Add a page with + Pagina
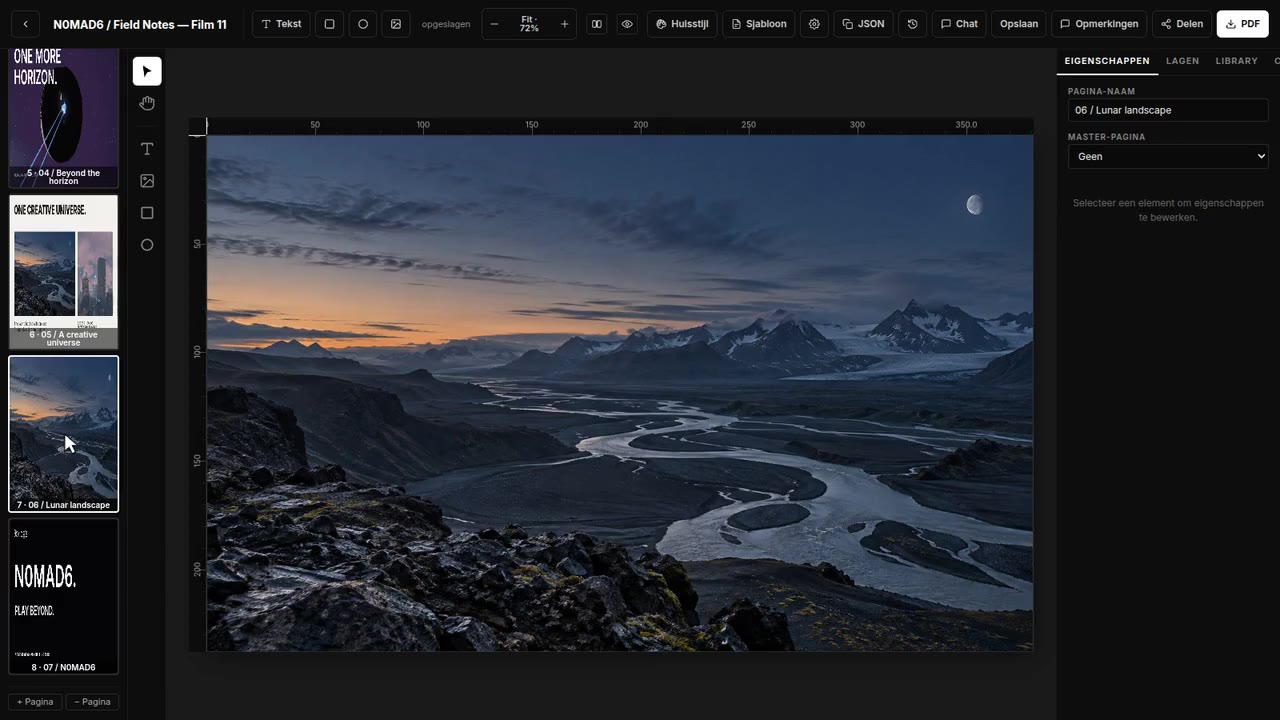Screen dimensions: 1280x720 35,702
